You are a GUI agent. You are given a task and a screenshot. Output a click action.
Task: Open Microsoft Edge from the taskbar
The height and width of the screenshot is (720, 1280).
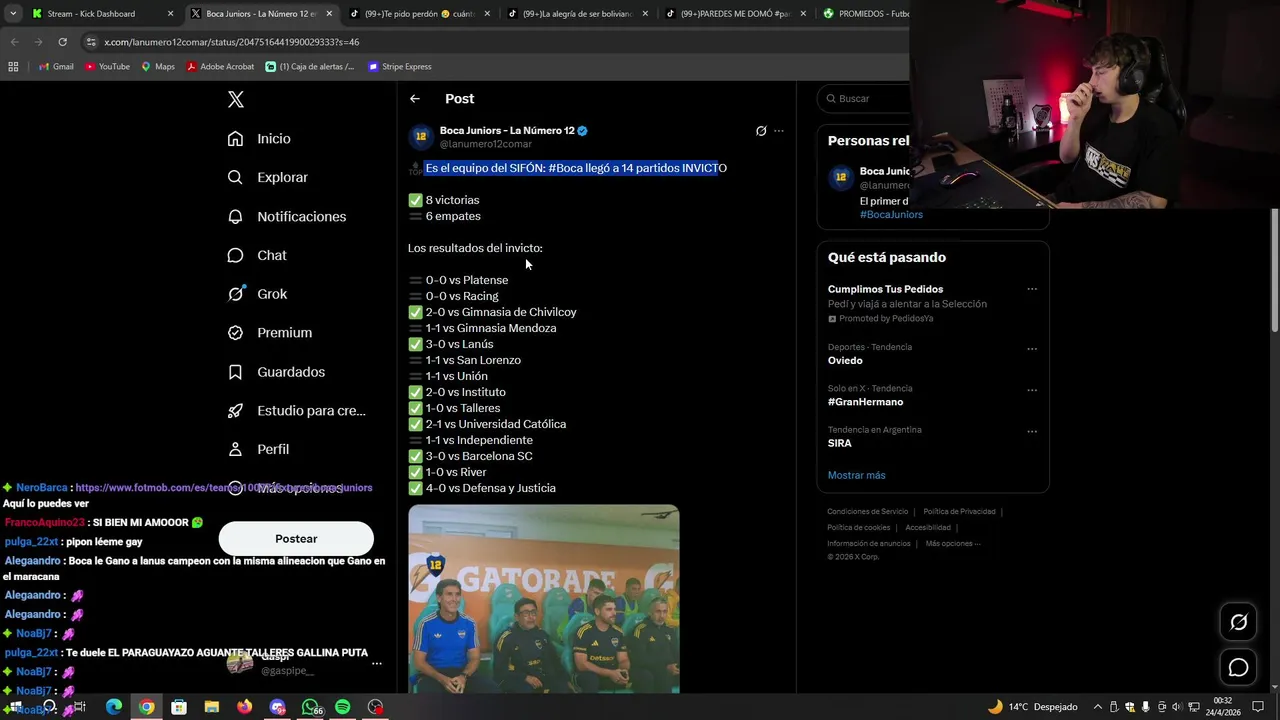click(x=114, y=707)
